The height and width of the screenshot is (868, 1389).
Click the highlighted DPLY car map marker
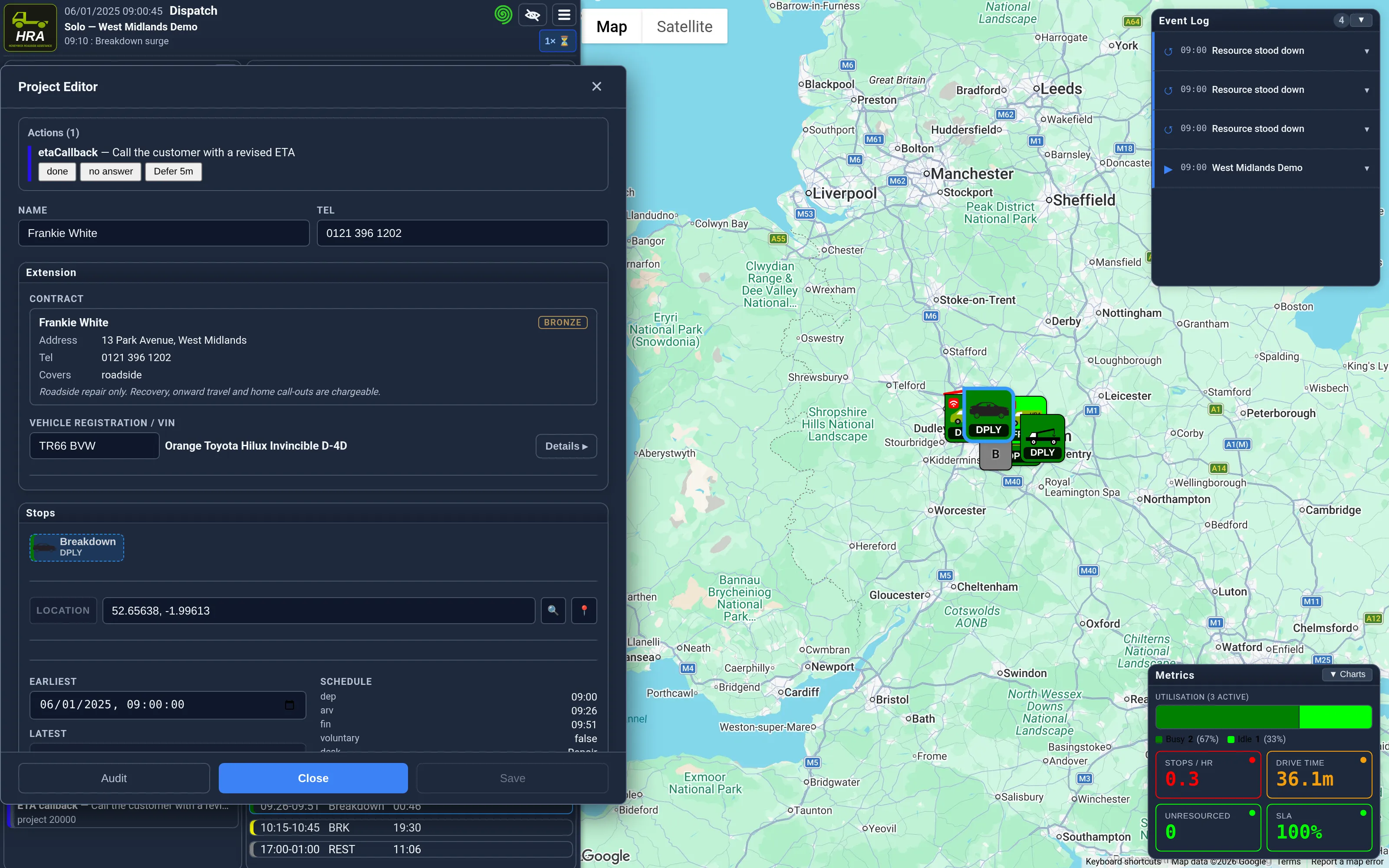coord(988,414)
